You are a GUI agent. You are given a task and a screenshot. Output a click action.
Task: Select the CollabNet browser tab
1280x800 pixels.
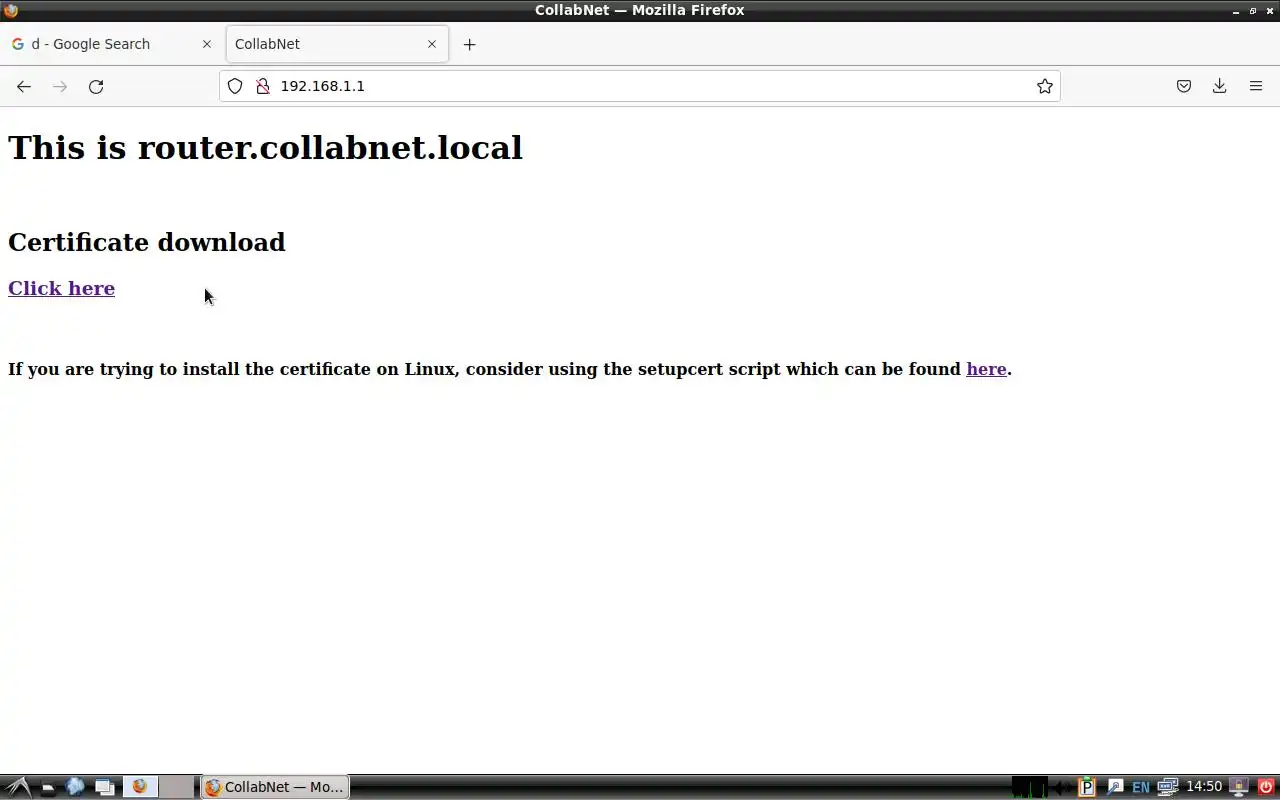coord(337,44)
